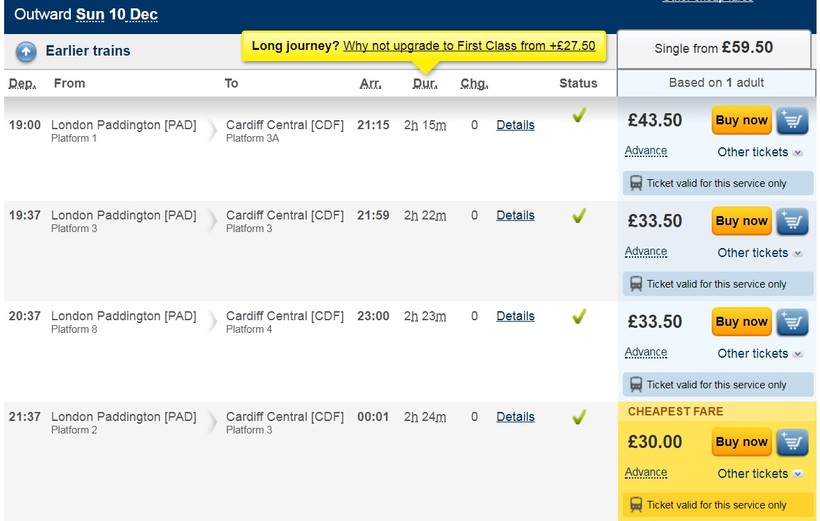
Task: Add the 20:37 train to basket
Action: pos(792,322)
